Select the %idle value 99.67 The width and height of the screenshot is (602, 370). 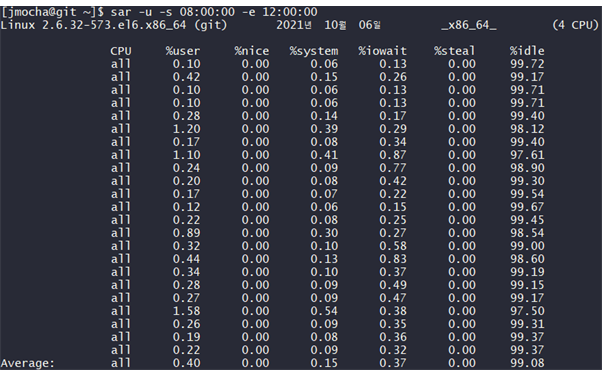pos(527,207)
